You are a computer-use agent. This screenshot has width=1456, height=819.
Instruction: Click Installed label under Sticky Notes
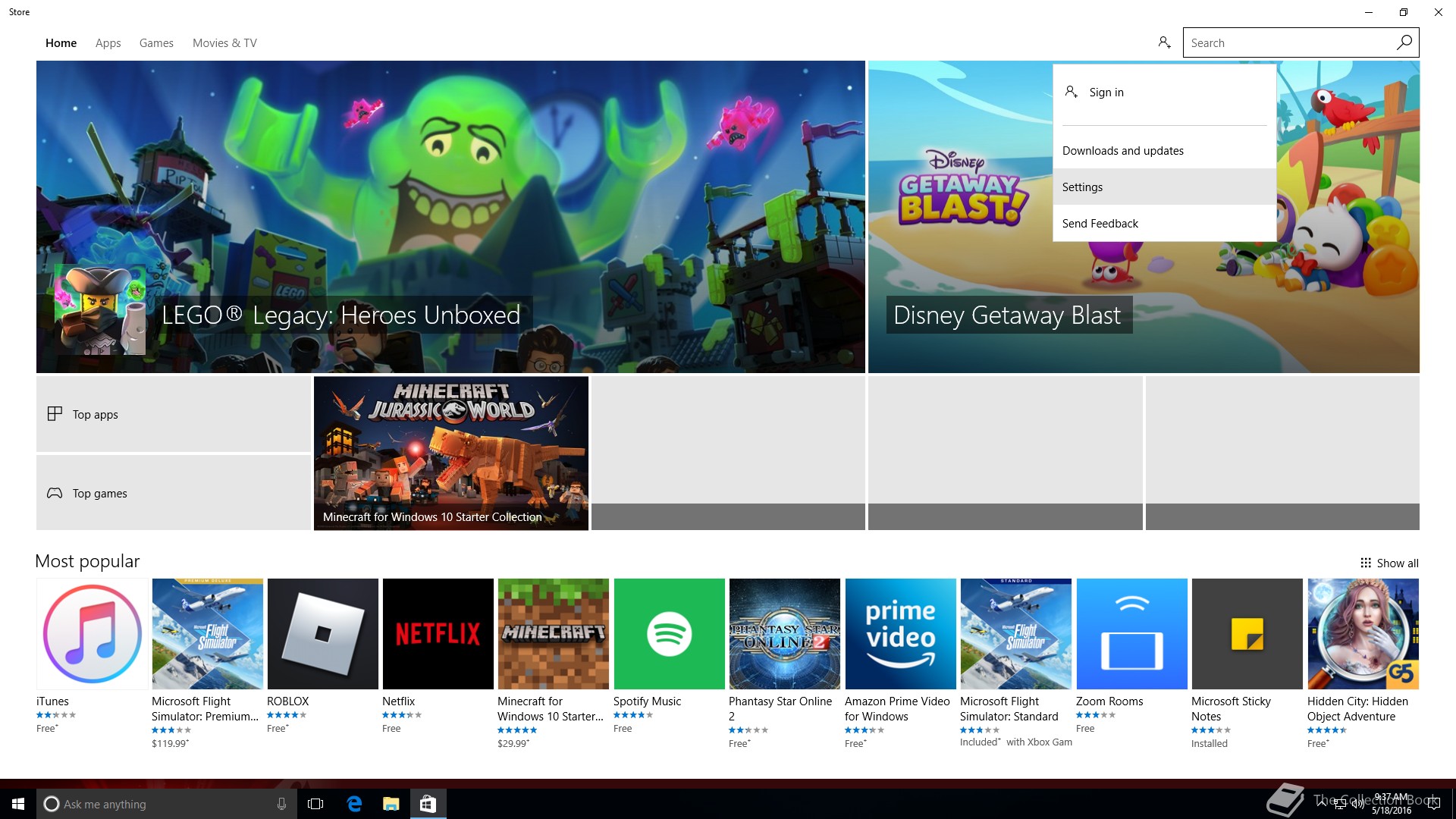[1209, 743]
